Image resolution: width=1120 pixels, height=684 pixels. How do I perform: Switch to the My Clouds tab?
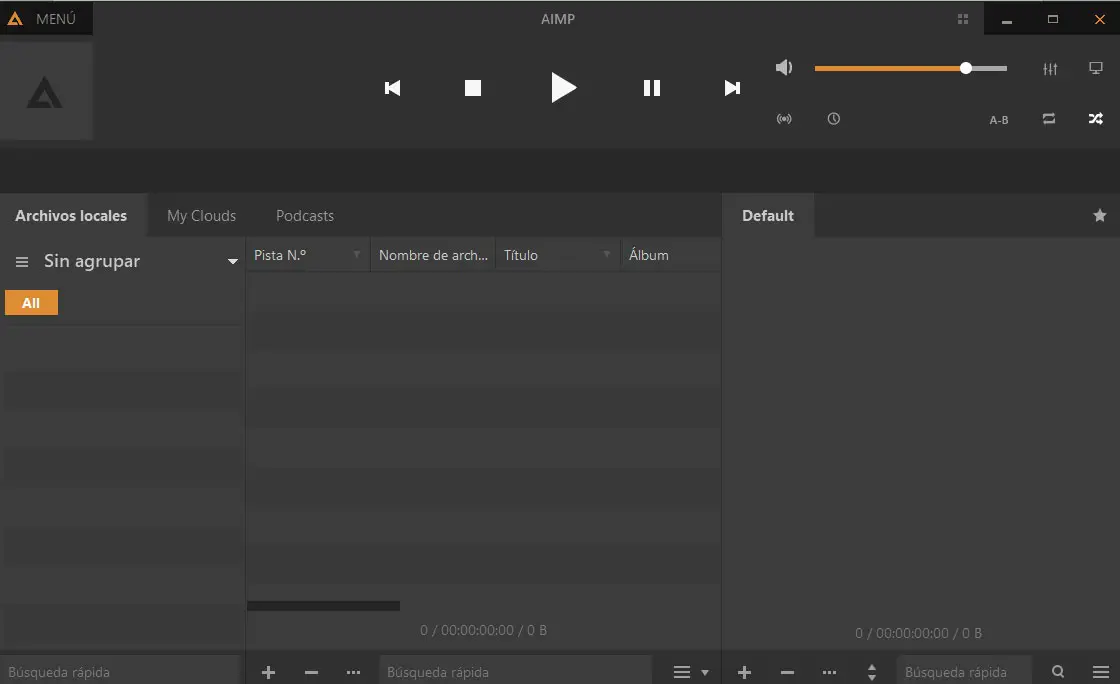[201, 216]
